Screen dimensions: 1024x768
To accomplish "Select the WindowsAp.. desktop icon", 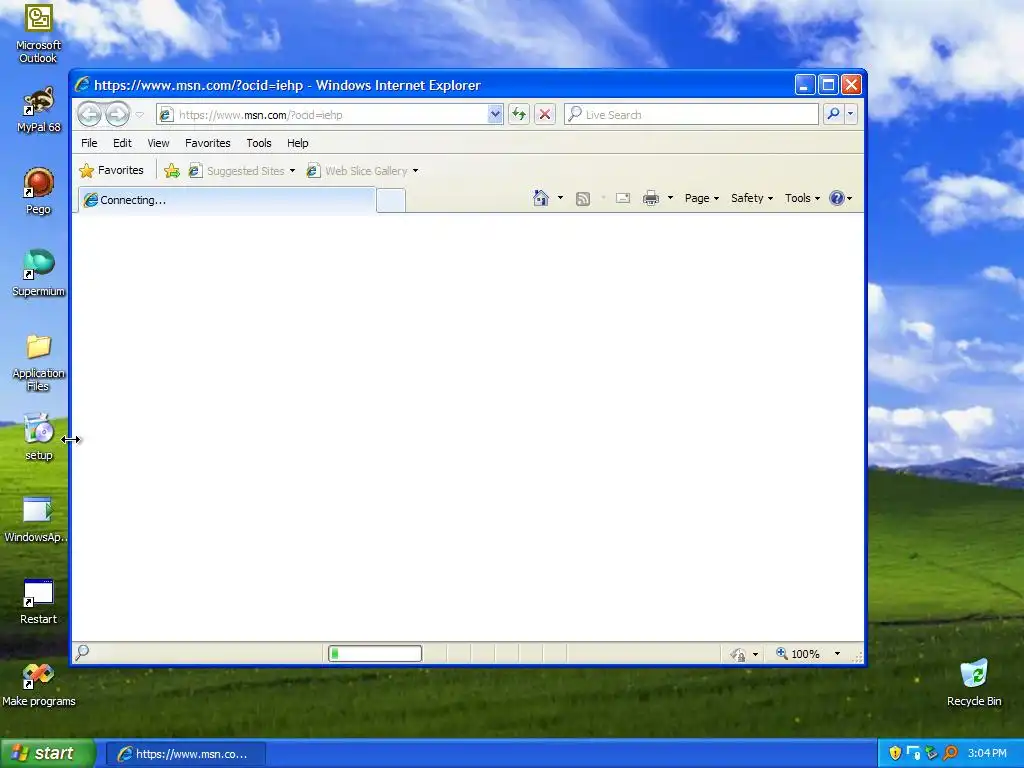I will pyautogui.click(x=37, y=520).
